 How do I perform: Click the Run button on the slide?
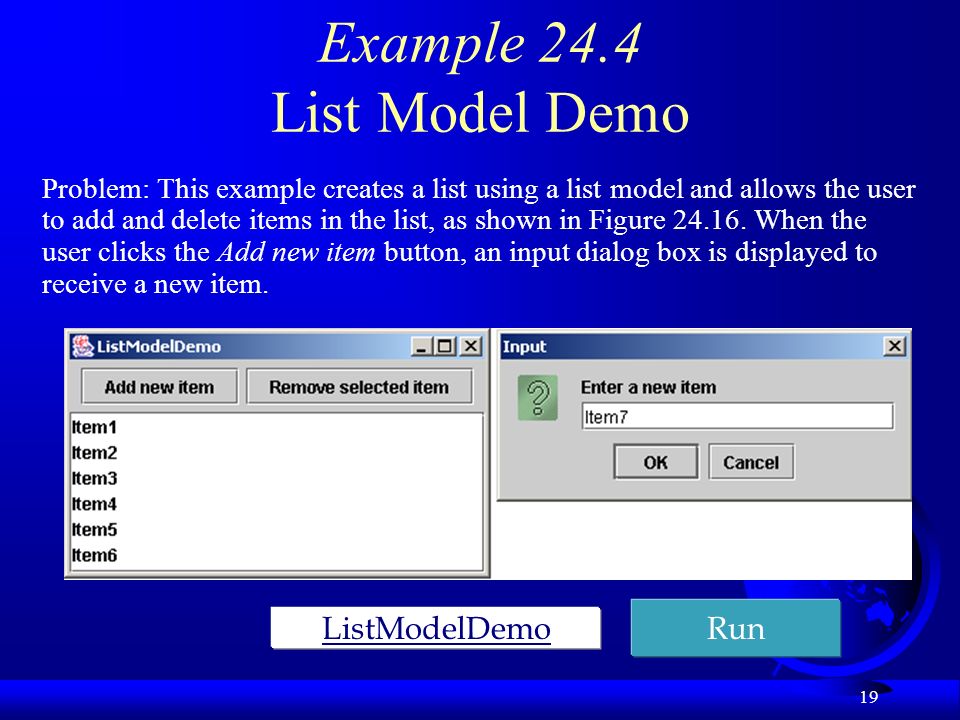pos(735,628)
